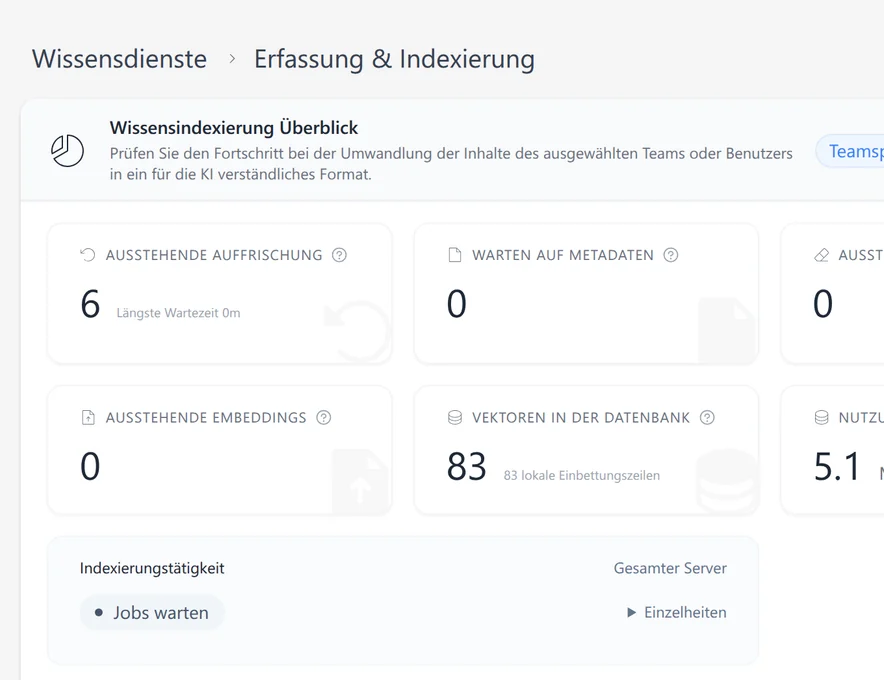The height and width of the screenshot is (680, 884).
Task: Show help for Ausstehende Auffrischung
Action: tap(339, 255)
